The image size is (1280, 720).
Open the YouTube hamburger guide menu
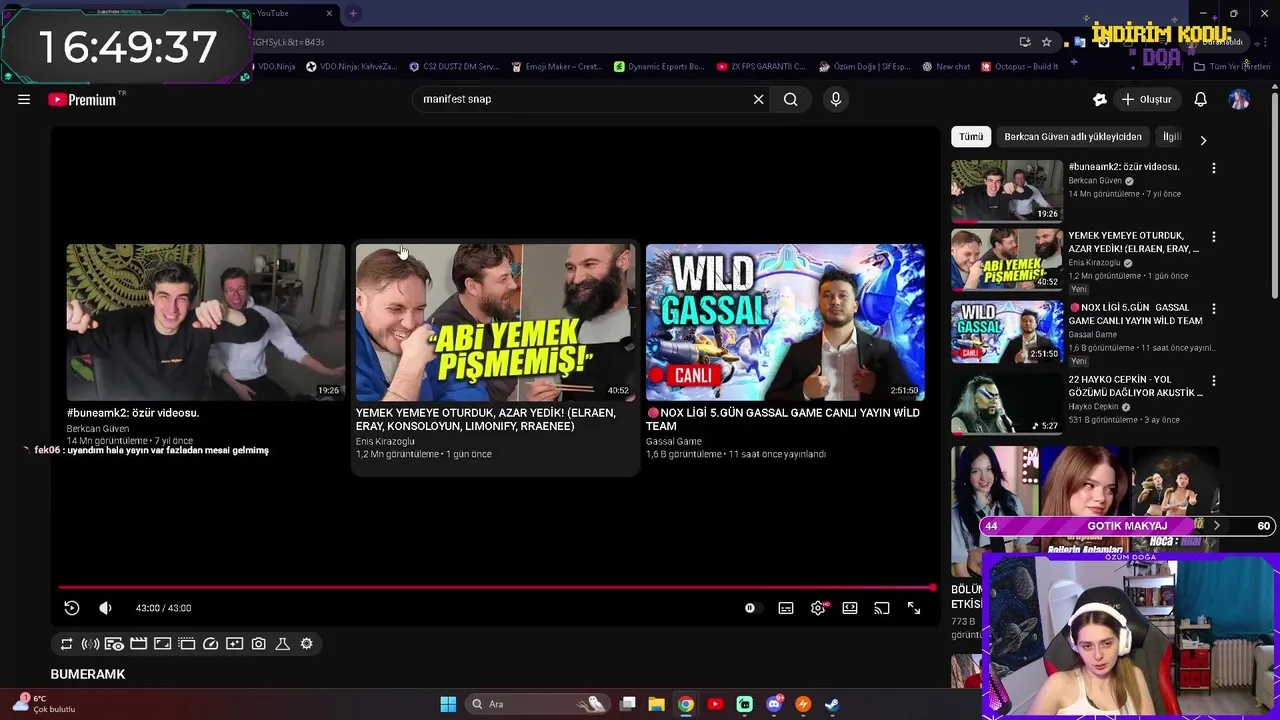[24, 99]
